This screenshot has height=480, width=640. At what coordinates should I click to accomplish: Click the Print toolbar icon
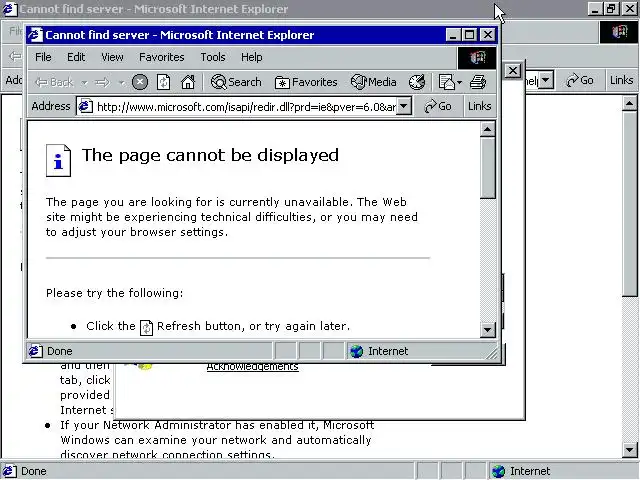pos(478,82)
